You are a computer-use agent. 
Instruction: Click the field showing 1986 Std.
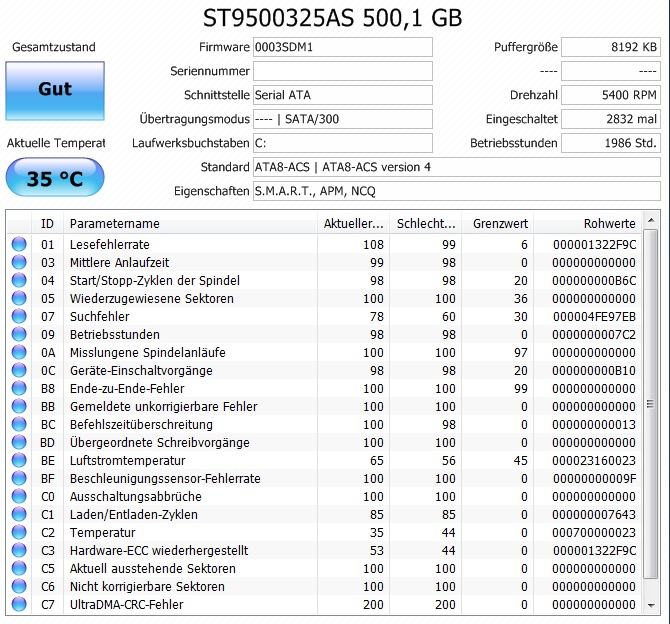(x=611, y=143)
